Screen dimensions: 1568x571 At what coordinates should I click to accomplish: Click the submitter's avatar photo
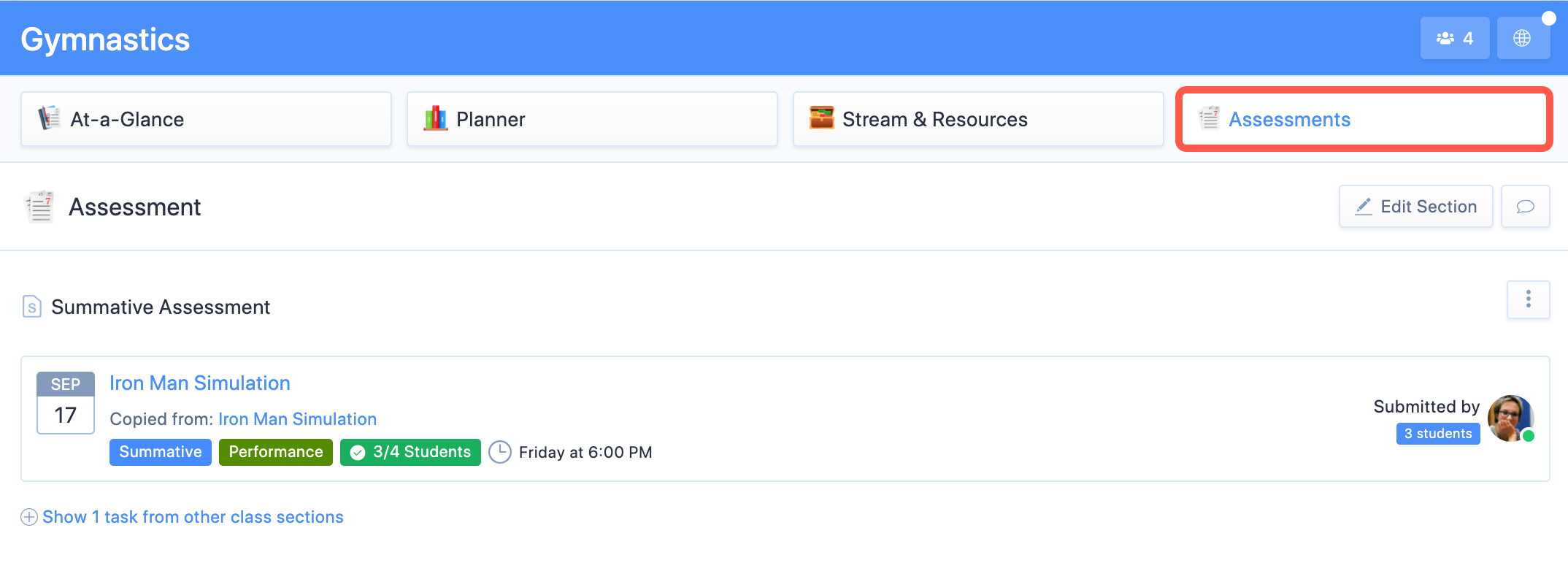coord(1510,418)
